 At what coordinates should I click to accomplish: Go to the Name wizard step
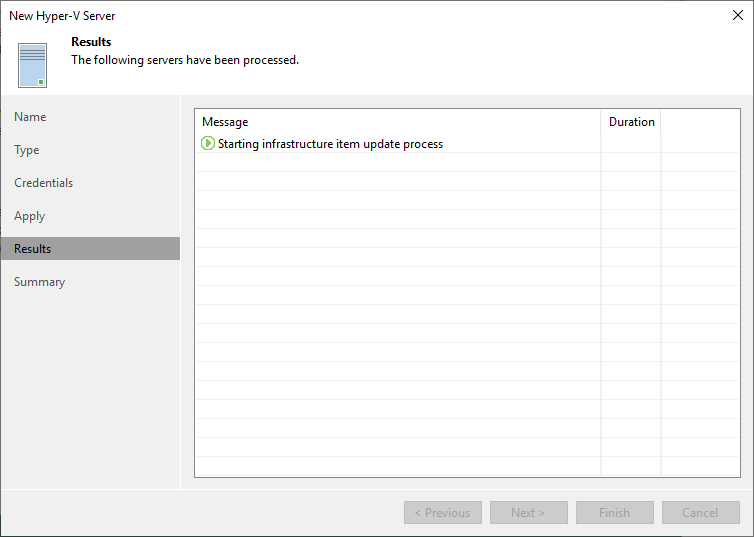click(30, 117)
